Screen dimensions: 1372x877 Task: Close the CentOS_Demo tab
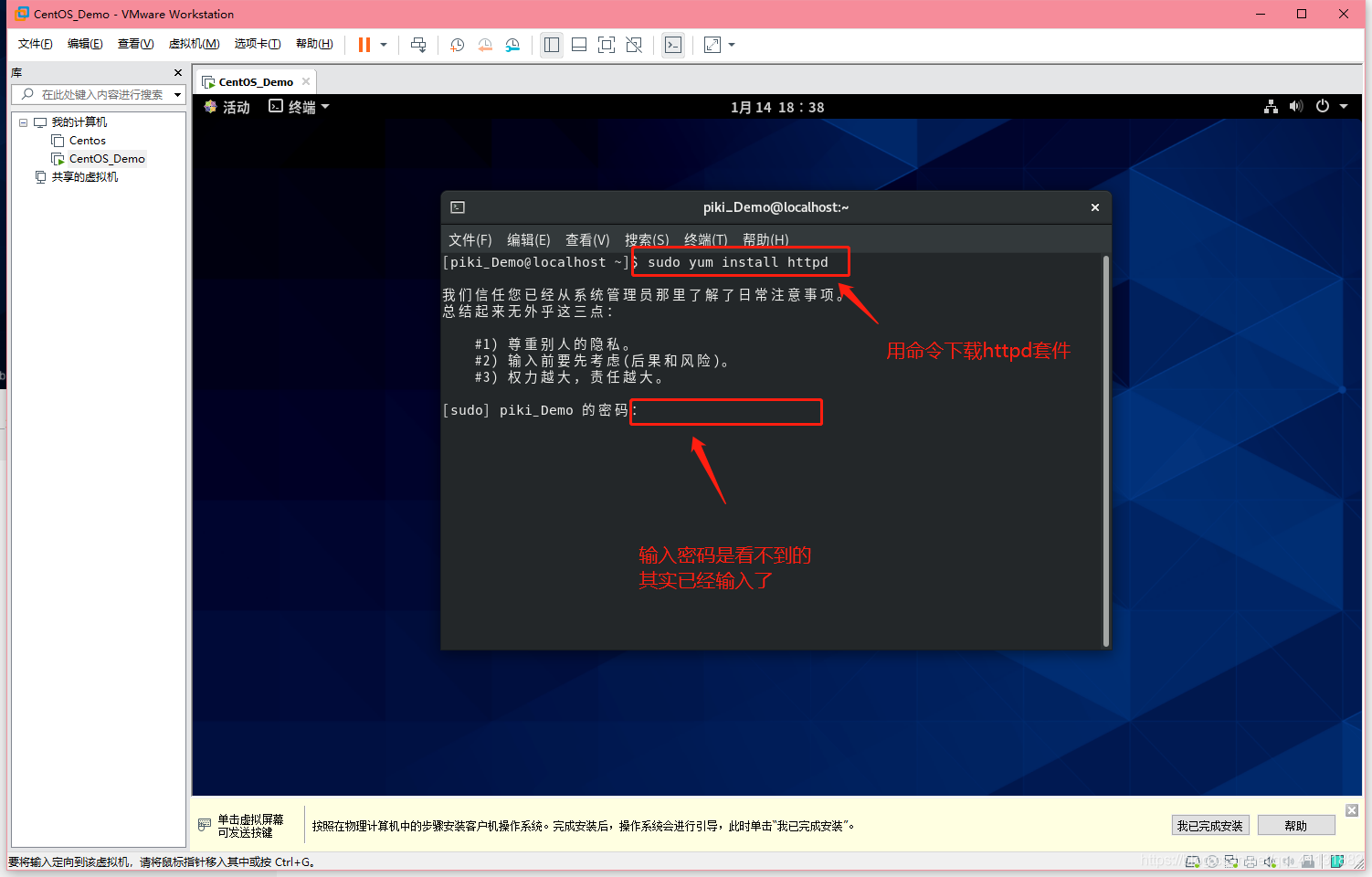[x=306, y=81]
